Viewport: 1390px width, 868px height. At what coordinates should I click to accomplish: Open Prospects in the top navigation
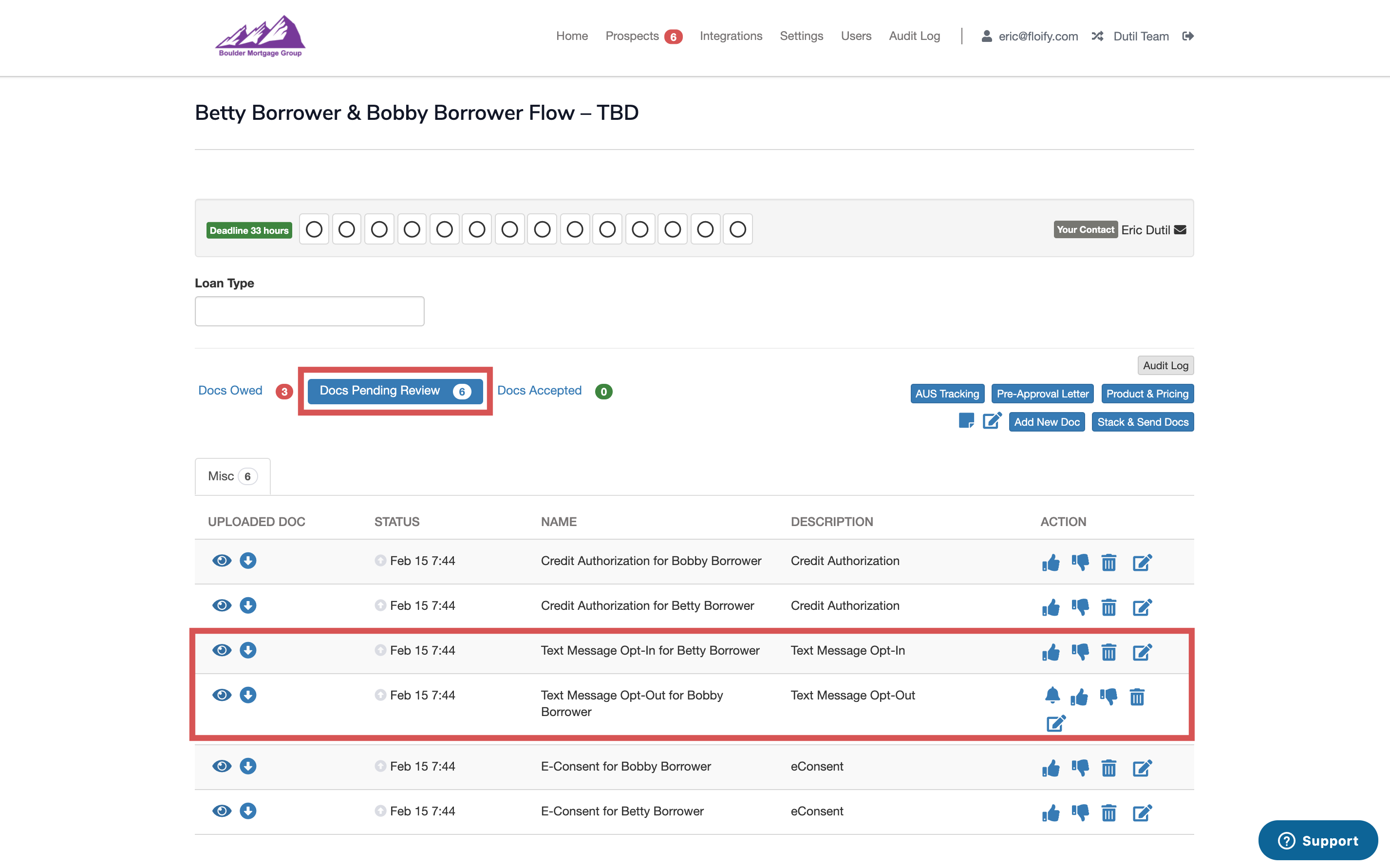click(632, 36)
